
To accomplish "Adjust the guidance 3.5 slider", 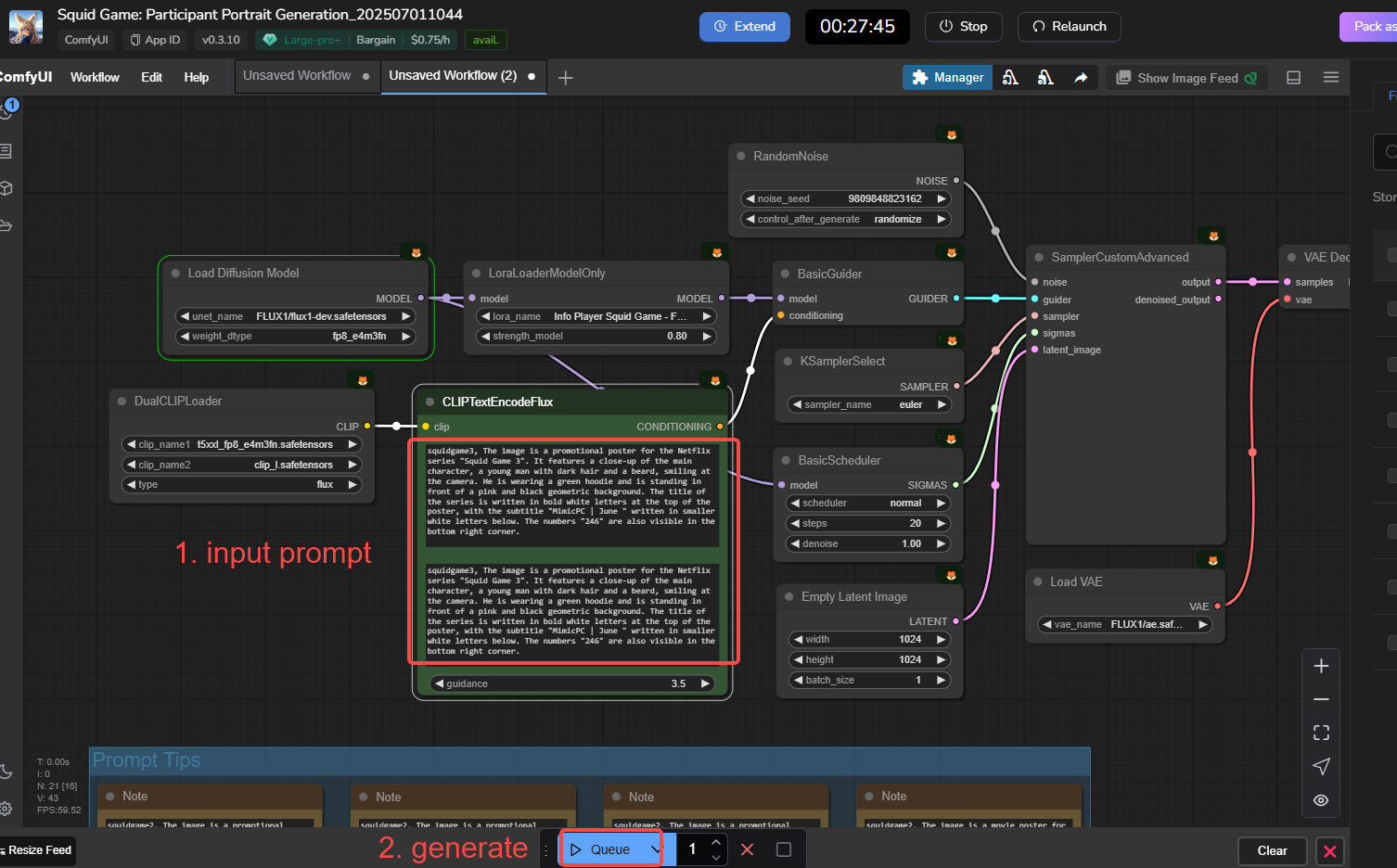I will 571,684.
